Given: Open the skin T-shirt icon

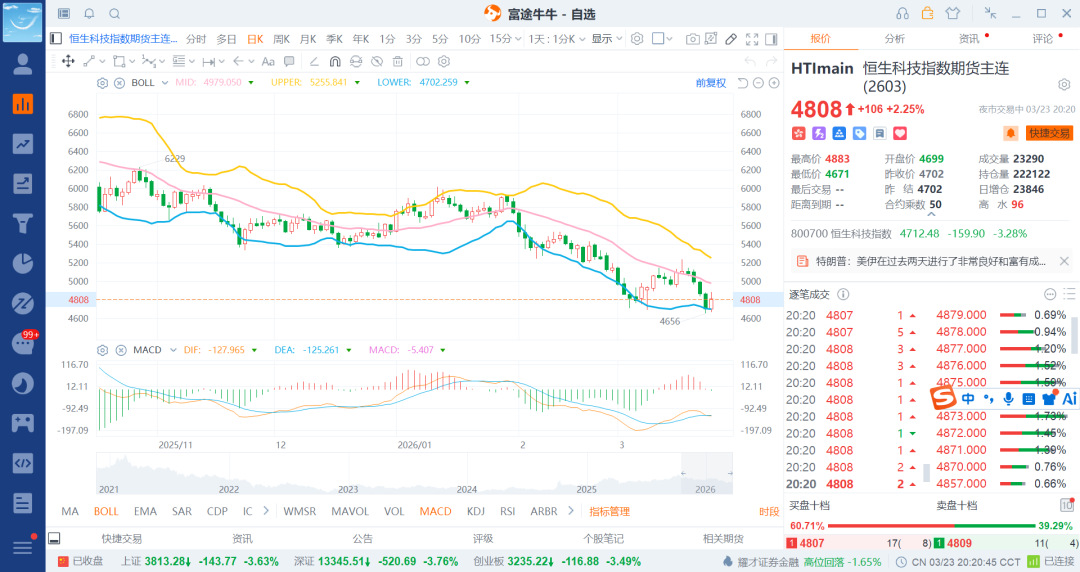Looking at the screenshot, I should pos(953,13).
